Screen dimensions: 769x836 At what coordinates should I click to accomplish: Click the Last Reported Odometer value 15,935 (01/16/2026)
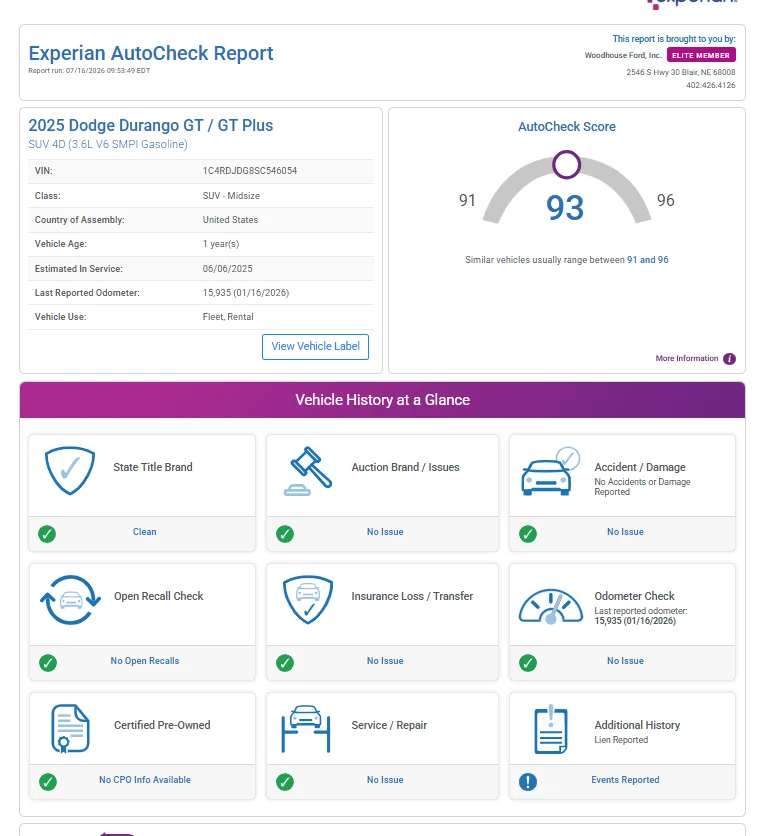click(246, 293)
